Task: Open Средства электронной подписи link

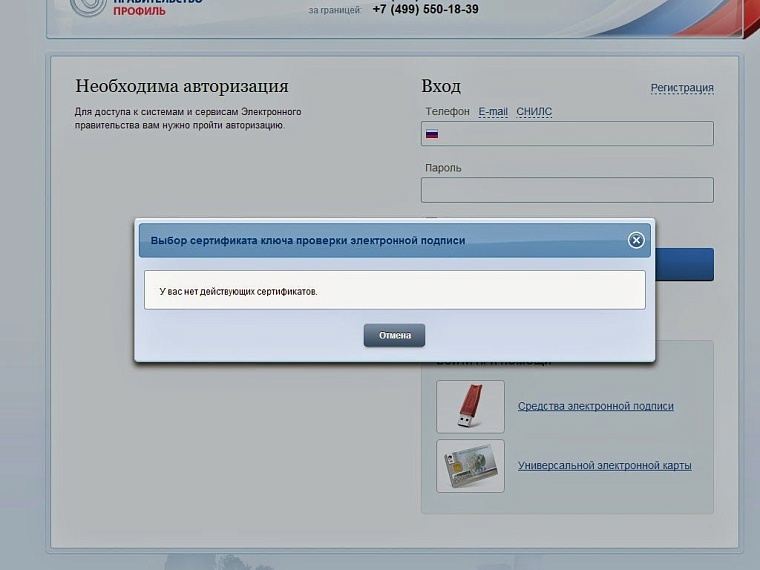Action: [x=595, y=406]
